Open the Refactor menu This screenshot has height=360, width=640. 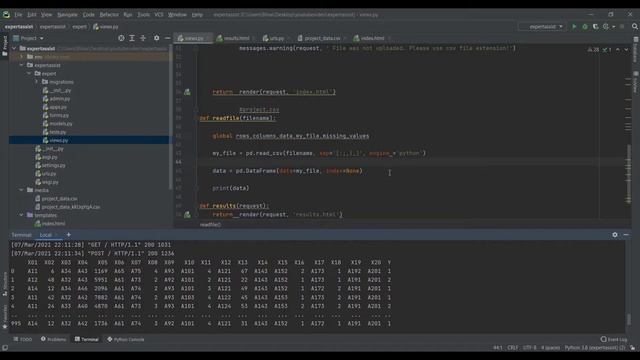(109, 15)
